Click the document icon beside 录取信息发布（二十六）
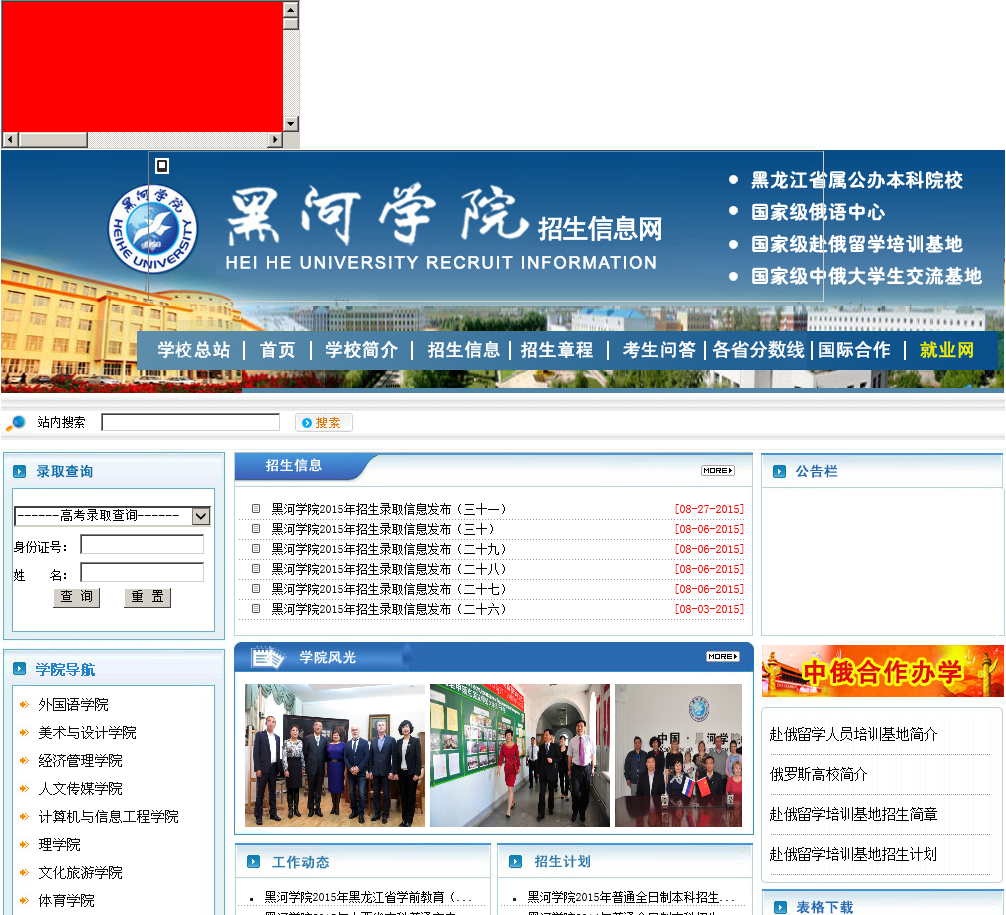Image resolution: width=1006 pixels, height=915 pixels. tap(256, 608)
